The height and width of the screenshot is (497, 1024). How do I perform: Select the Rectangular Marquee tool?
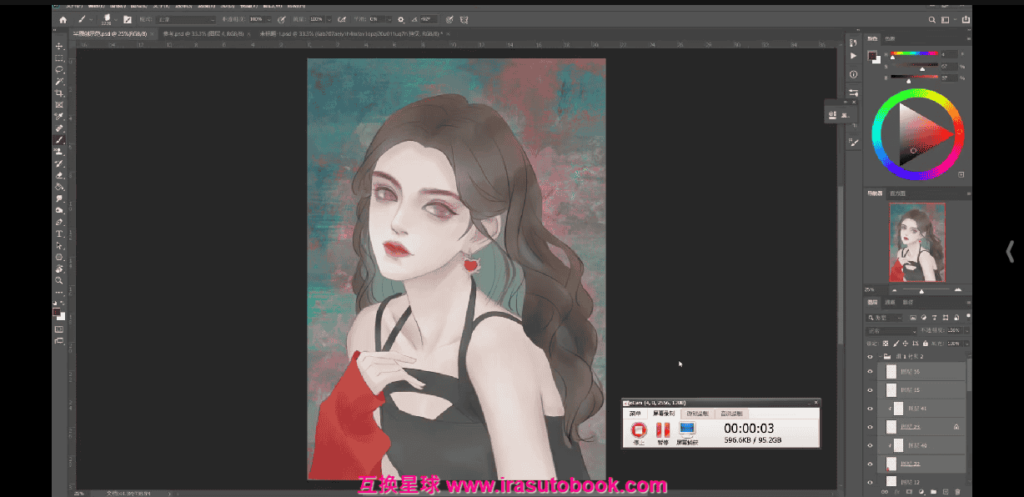59,58
